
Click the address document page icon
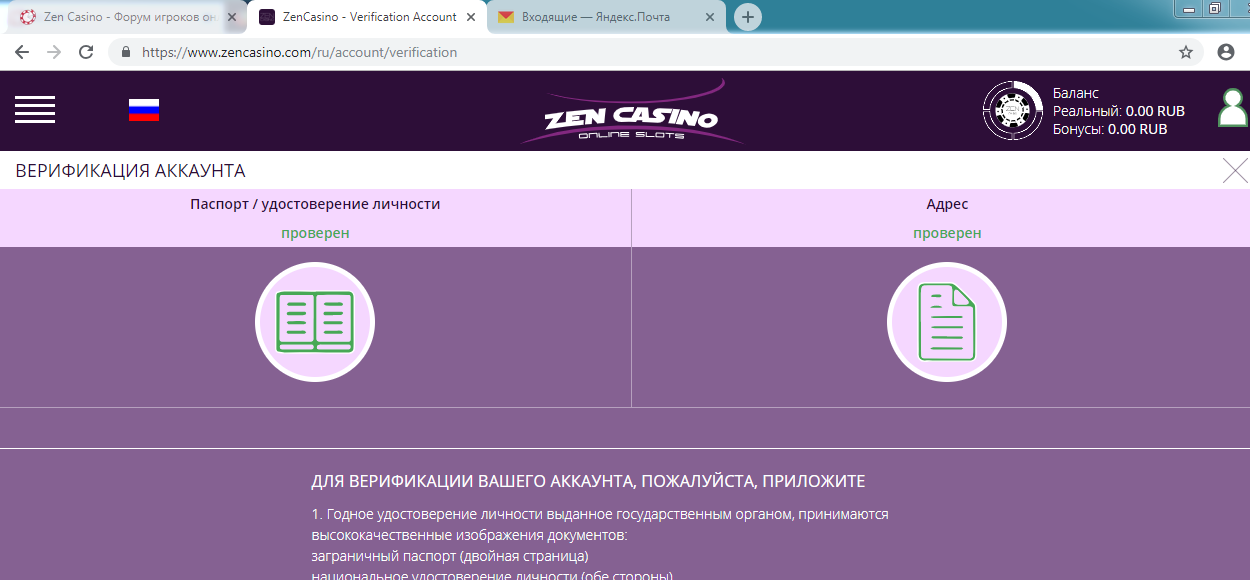click(x=947, y=322)
